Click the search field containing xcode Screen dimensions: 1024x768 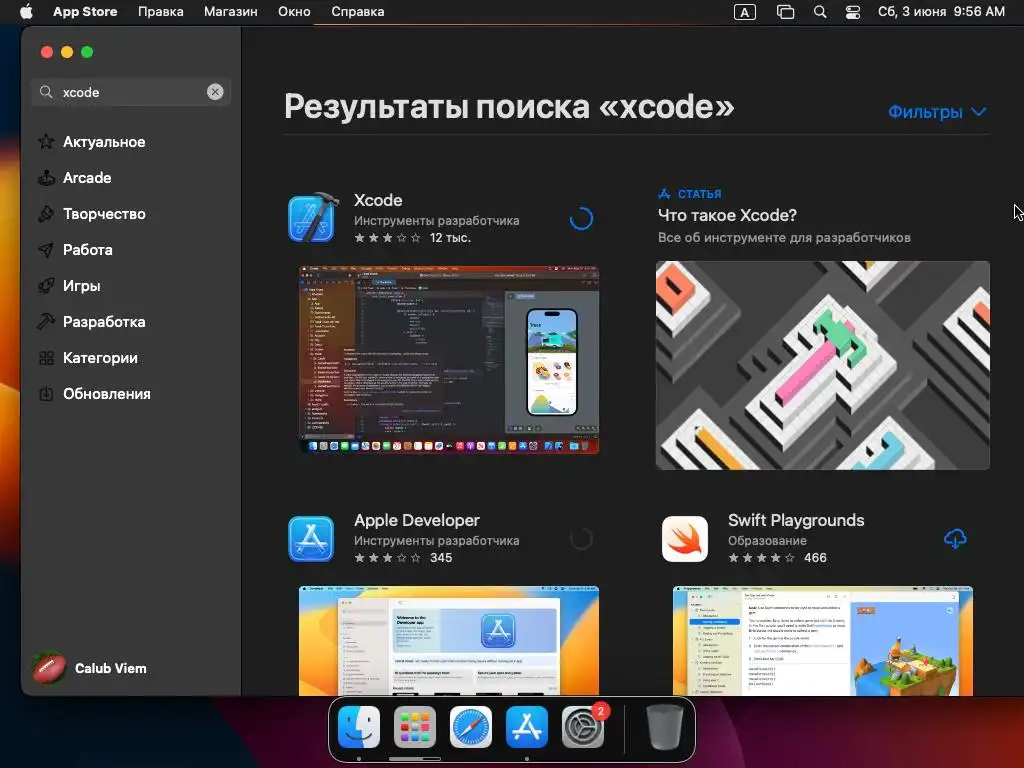coord(131,92)
